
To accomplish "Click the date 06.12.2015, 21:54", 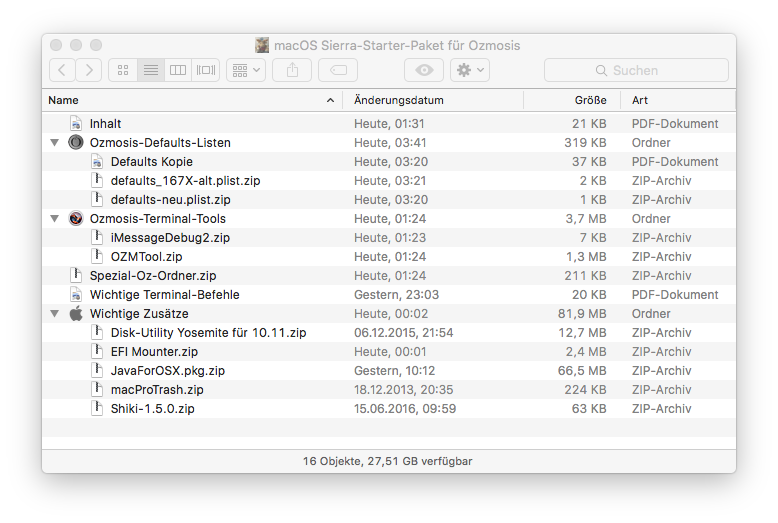I will [x=403, y=332].
